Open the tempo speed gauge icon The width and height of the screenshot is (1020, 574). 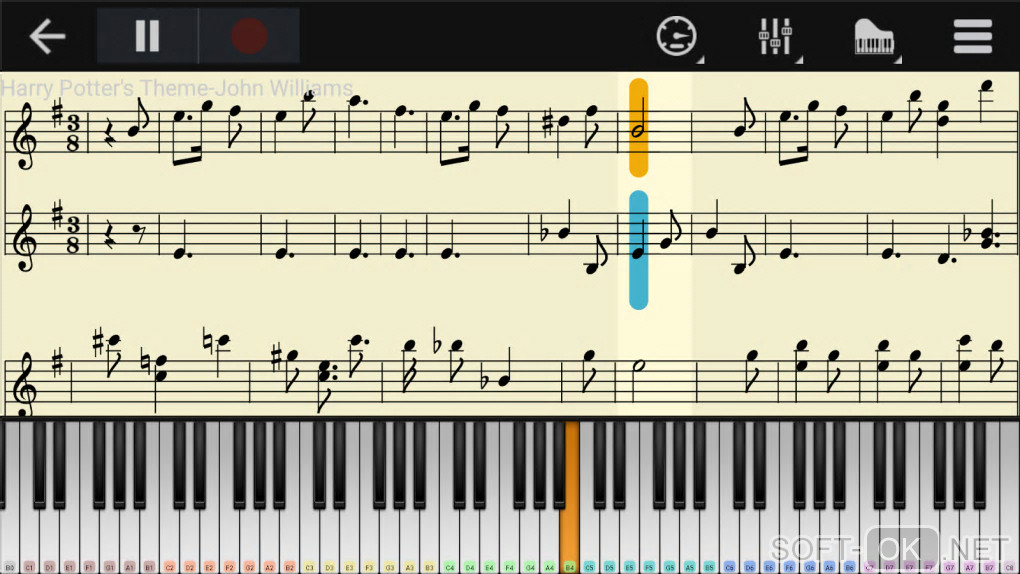[x=676, y=36]
